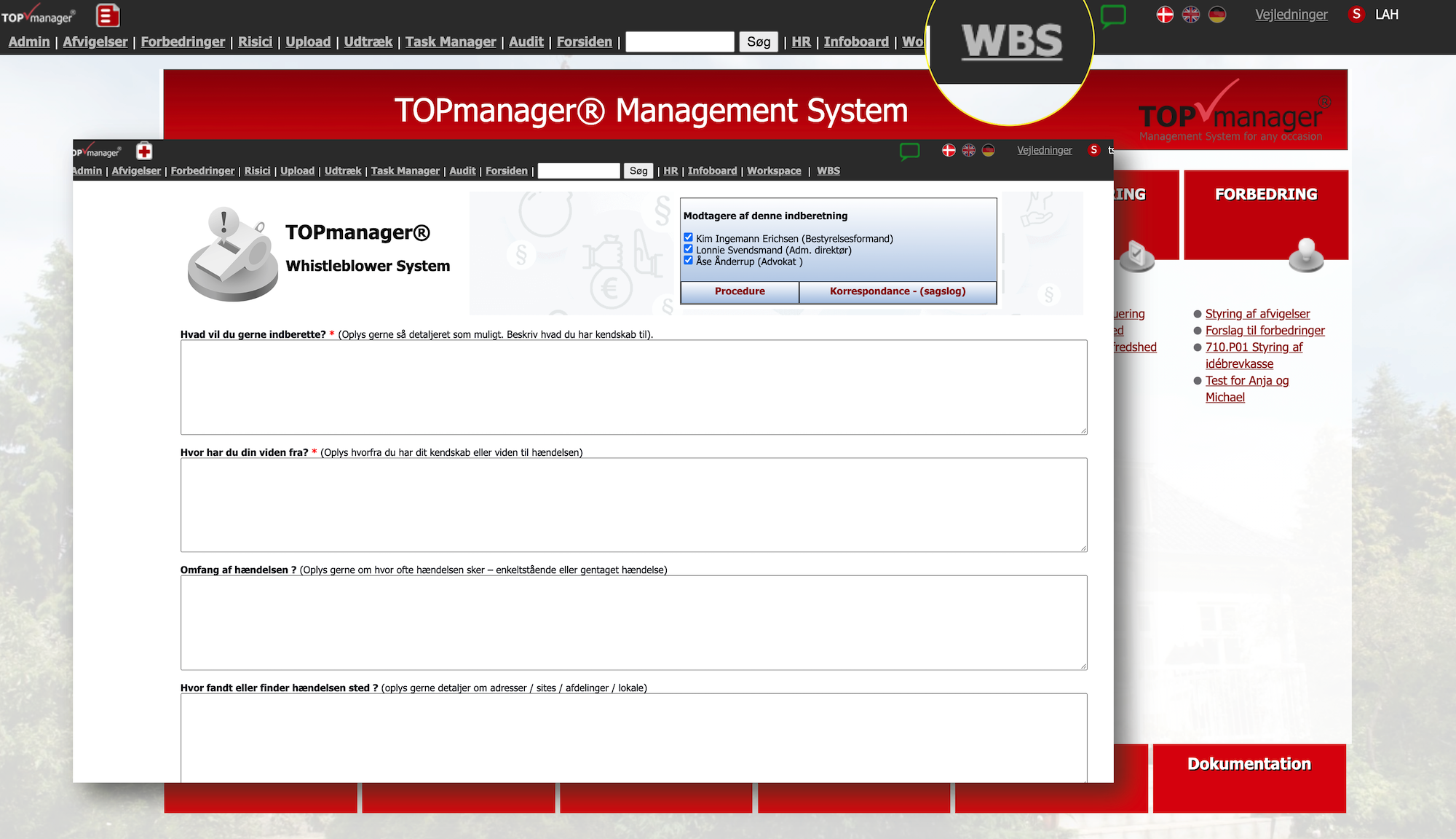1456x839 pixels.
Task: Open Upload in main top menu
Action: [308, 42]
